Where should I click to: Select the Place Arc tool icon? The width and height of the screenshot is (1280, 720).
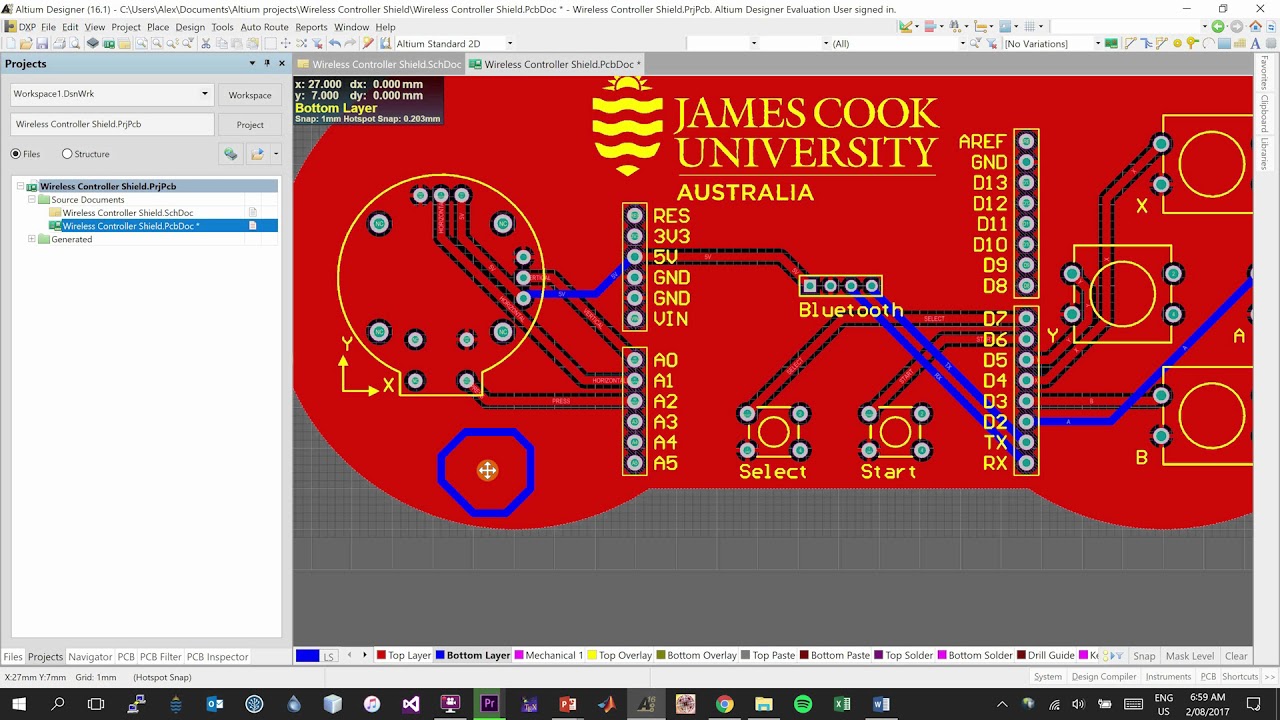tap(1207, 43)
